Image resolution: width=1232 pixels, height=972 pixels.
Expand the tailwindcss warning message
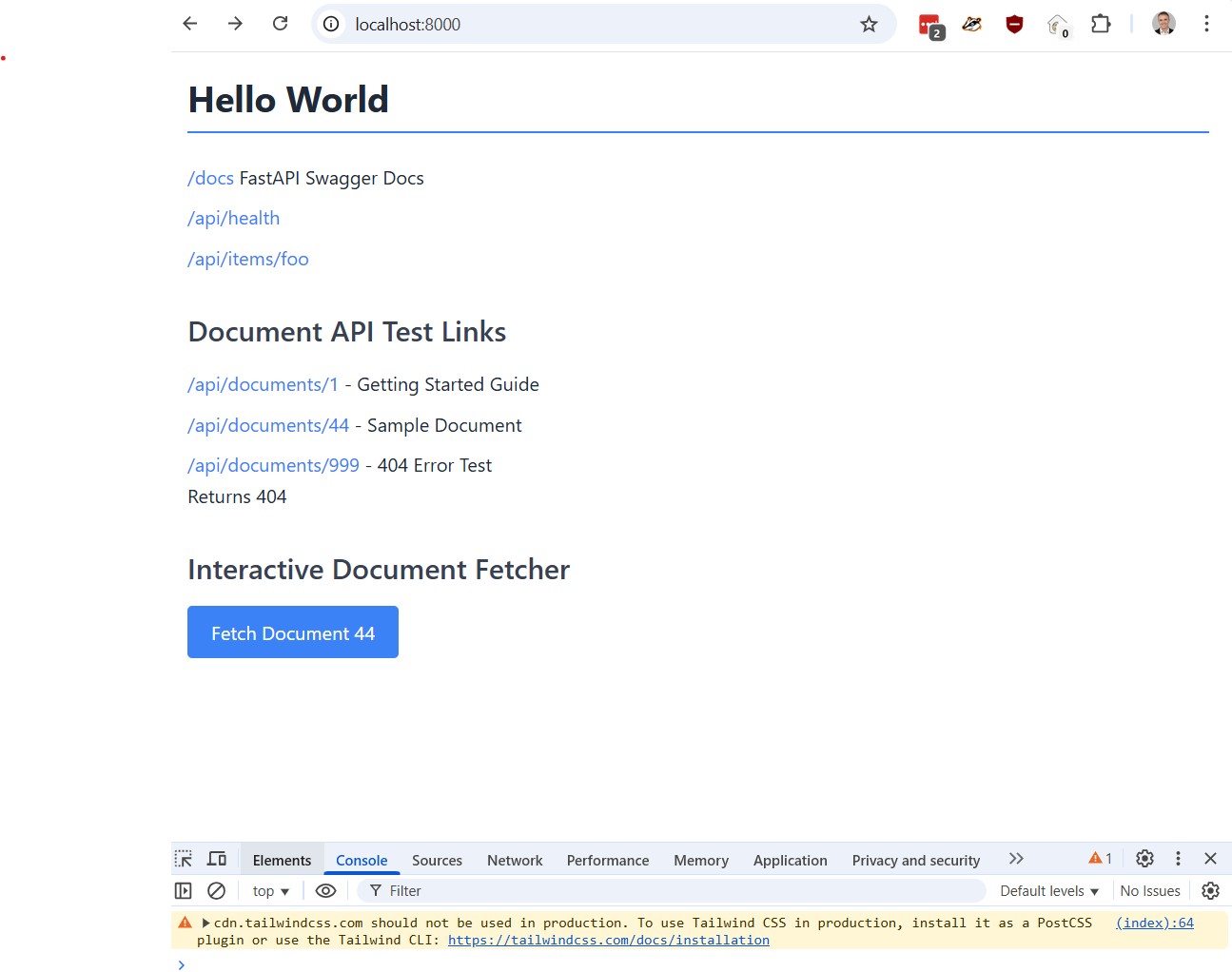tap(205, 923)
